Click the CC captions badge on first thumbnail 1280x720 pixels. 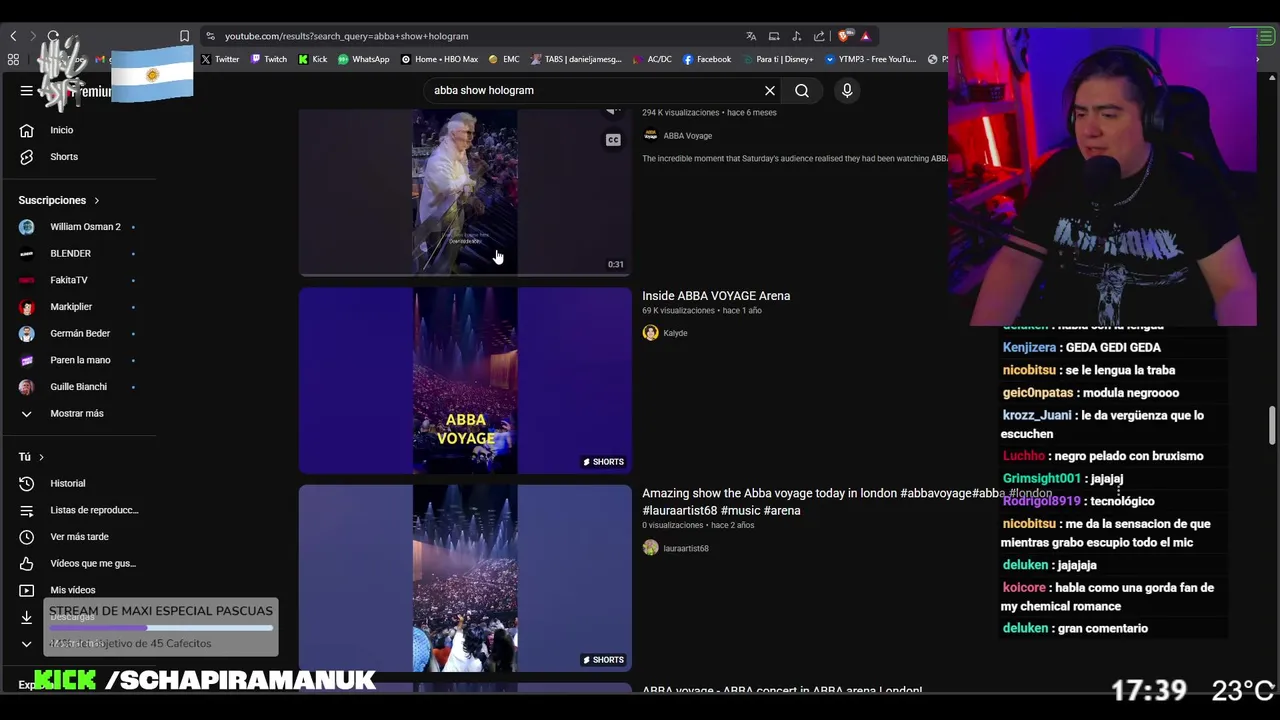[613, 140]
